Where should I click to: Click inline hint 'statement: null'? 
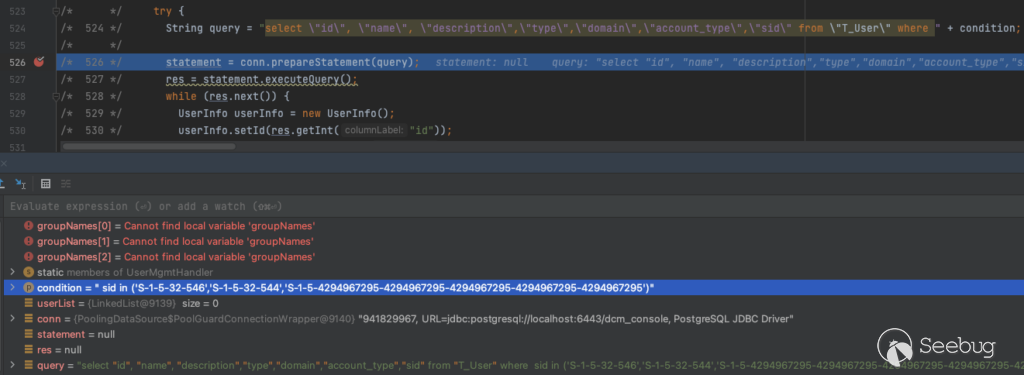tap(482, 62)
